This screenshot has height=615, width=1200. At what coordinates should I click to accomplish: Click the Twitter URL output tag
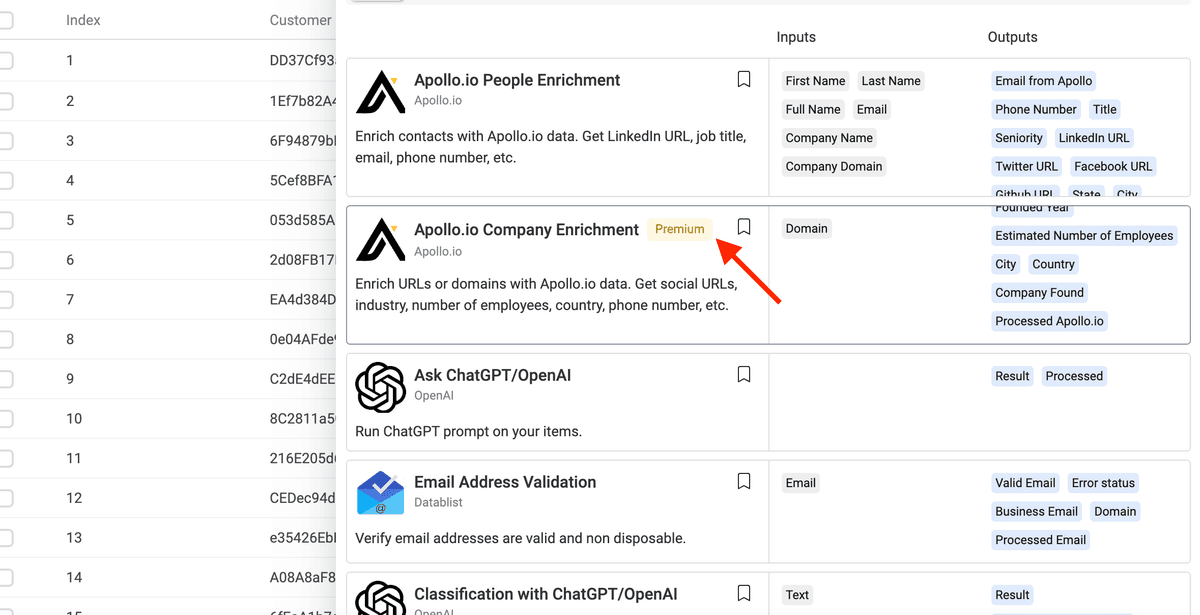(x=1026, y=166)
